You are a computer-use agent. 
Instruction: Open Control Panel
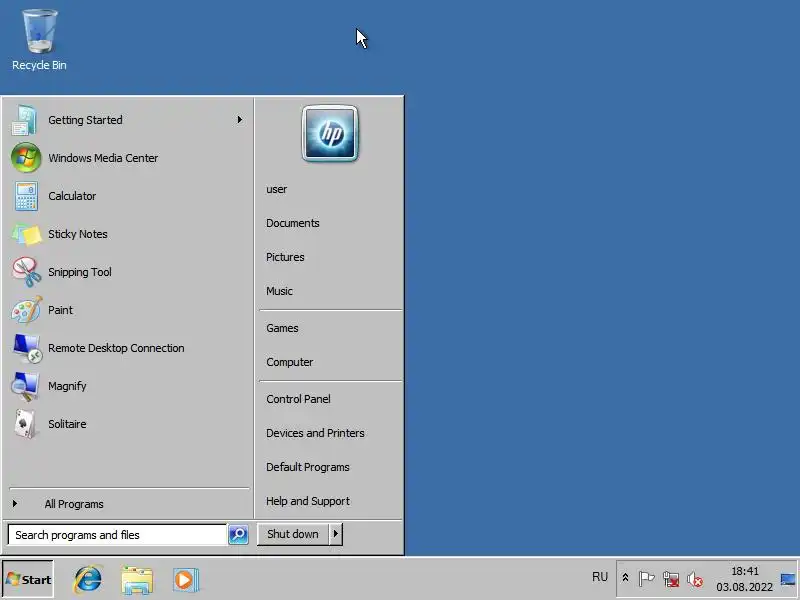click(298, 399)
